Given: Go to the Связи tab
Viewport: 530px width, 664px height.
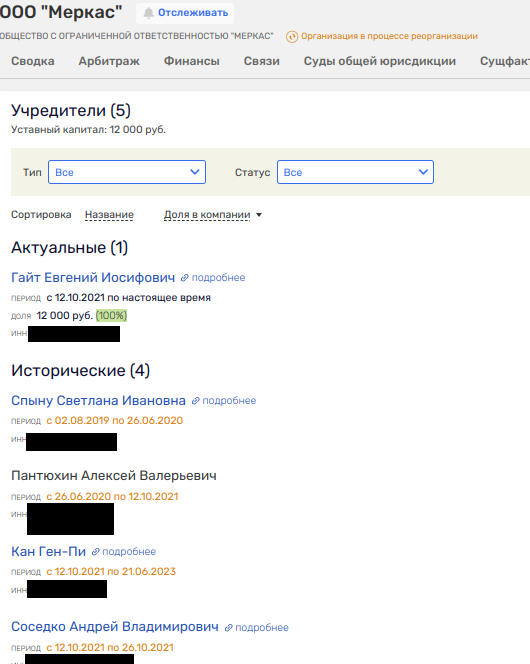Looking at the screenshot, I should point(262,61).
